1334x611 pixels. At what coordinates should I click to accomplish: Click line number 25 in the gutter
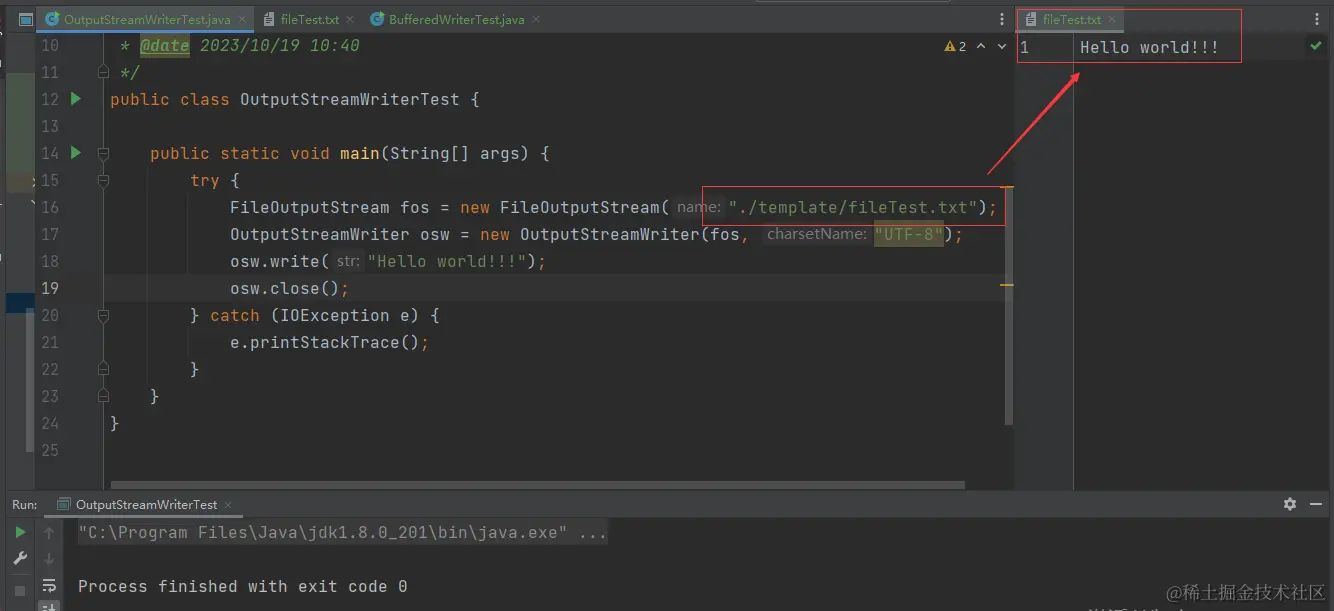pyautogui.click(x=49, y=450)
